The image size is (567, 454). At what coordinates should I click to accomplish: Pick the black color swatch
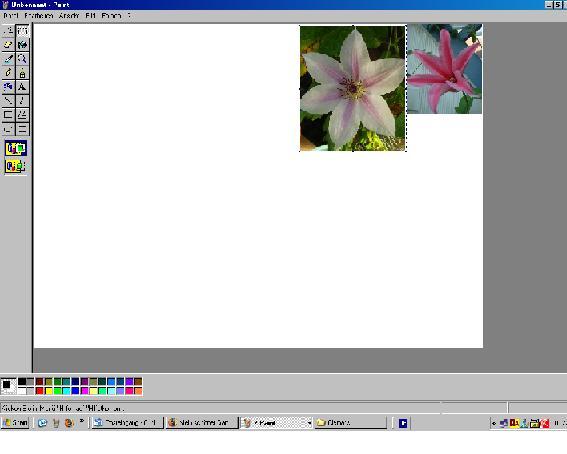coord(22,381)
